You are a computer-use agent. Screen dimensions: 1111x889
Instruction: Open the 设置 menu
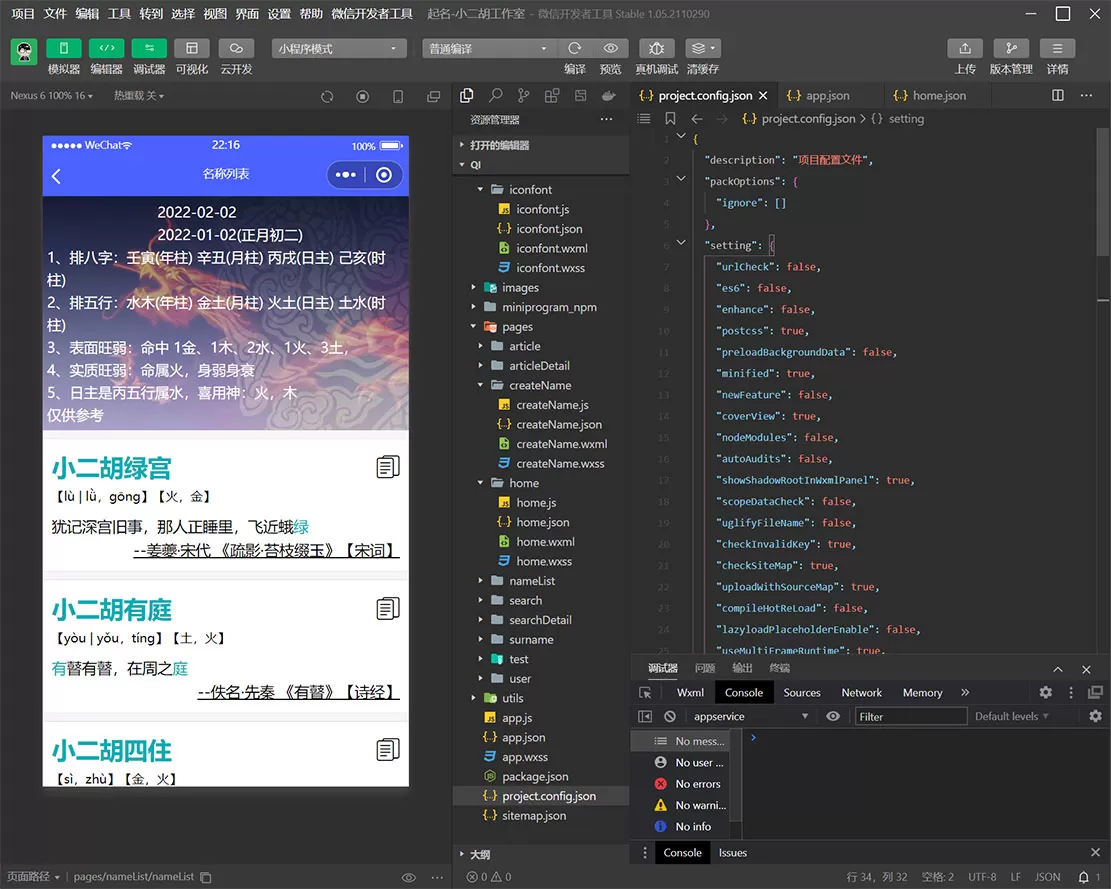279,13
